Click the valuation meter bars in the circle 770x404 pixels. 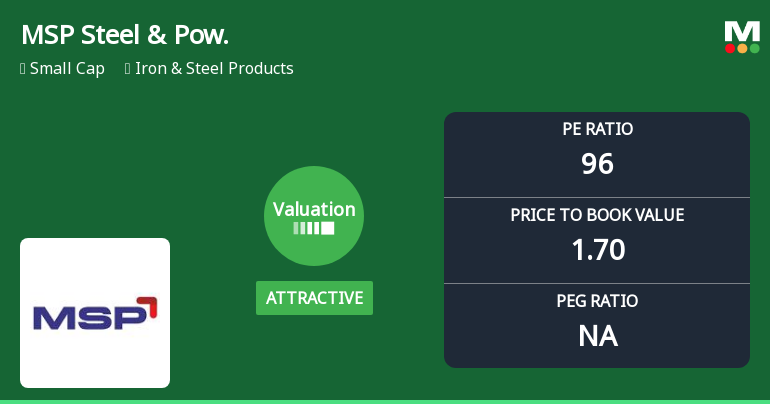point(314,228)
